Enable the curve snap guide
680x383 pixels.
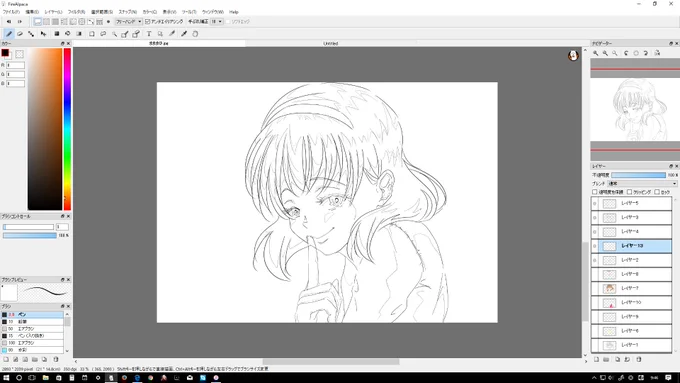point(91,21)
